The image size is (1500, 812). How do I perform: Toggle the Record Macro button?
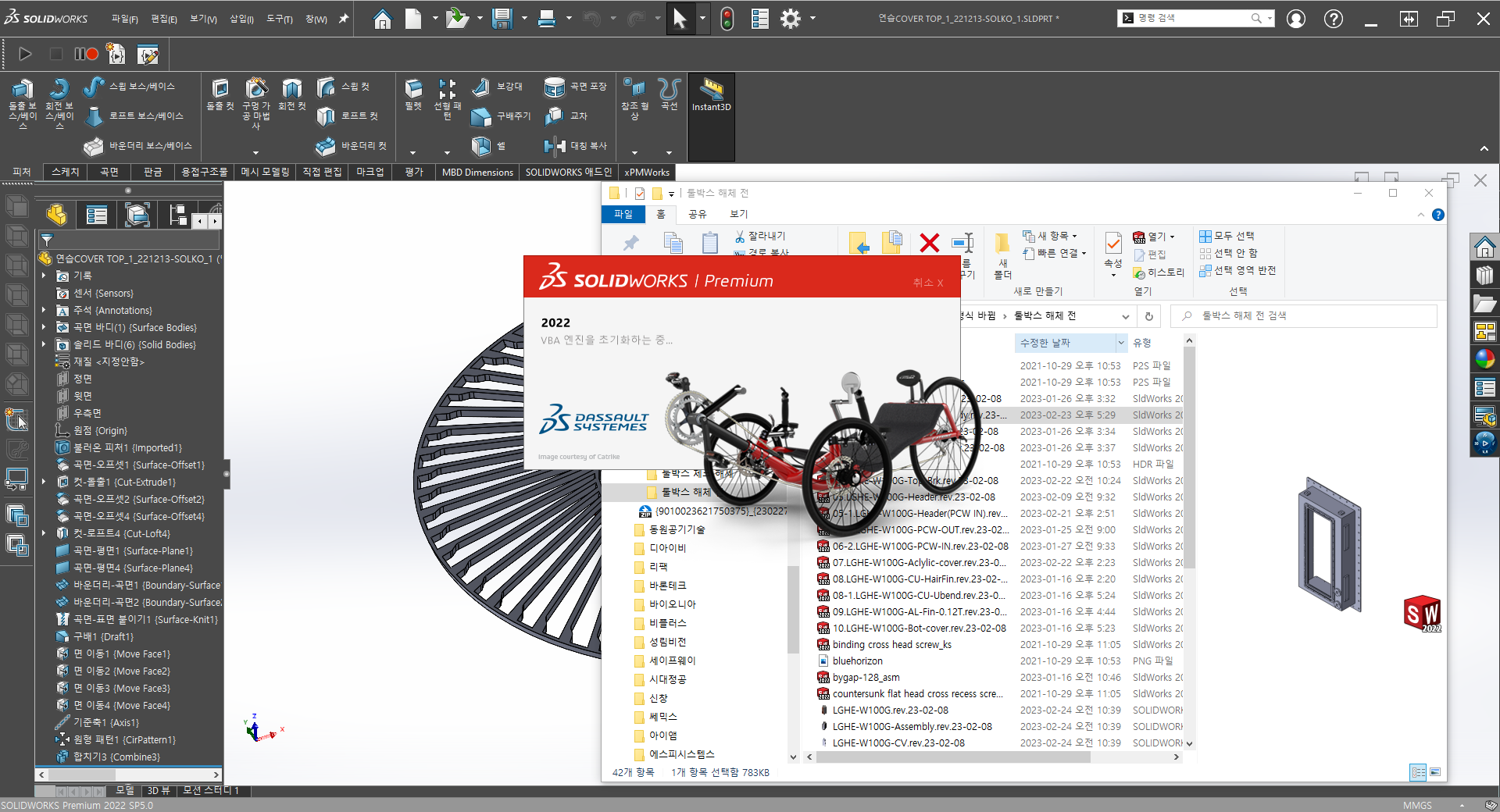(x=86, y=54)
